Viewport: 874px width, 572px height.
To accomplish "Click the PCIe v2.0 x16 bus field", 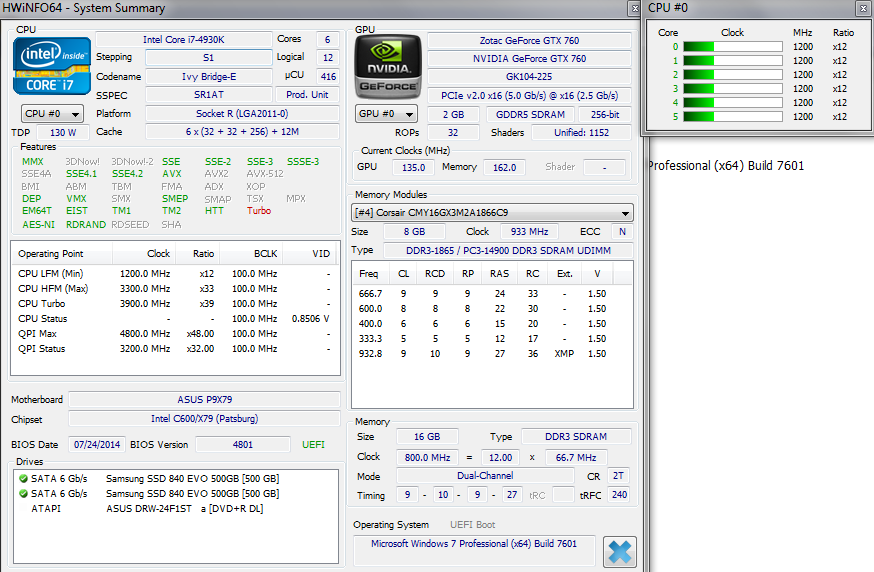I will 529,95.
